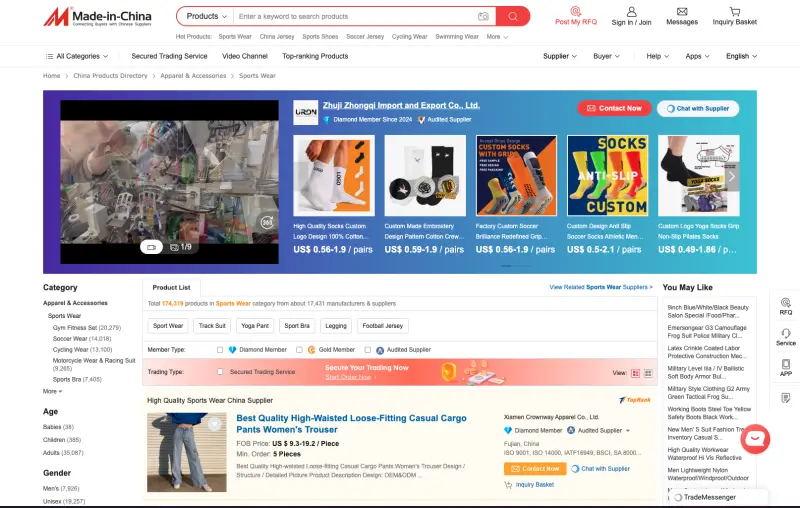Open Video Channel menu item
800x508 pixels.
[245, 56]
